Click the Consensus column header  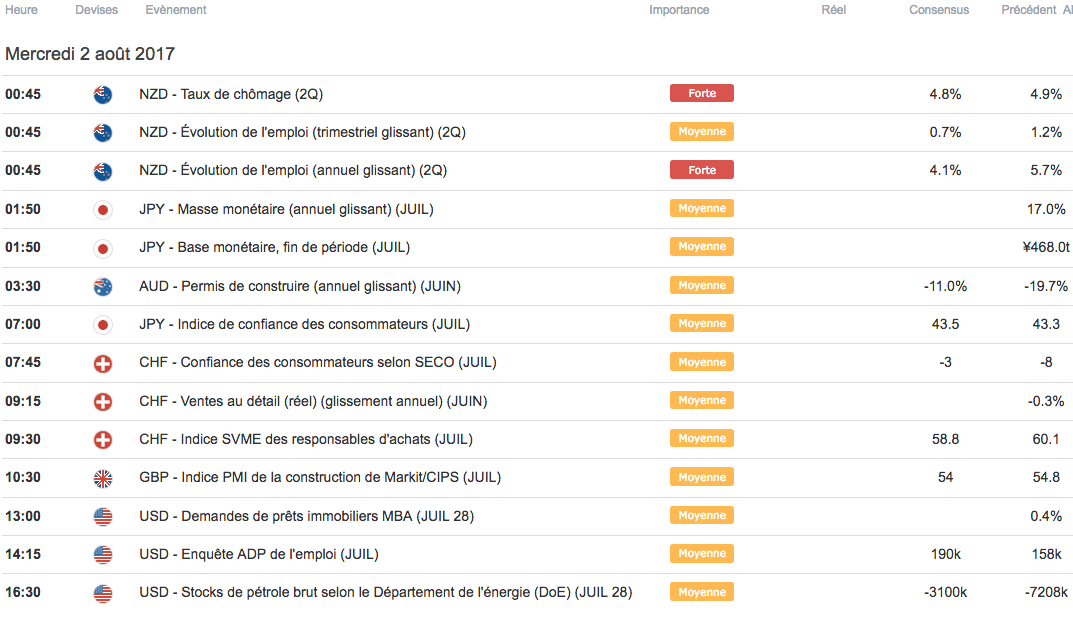coord(938,10)
